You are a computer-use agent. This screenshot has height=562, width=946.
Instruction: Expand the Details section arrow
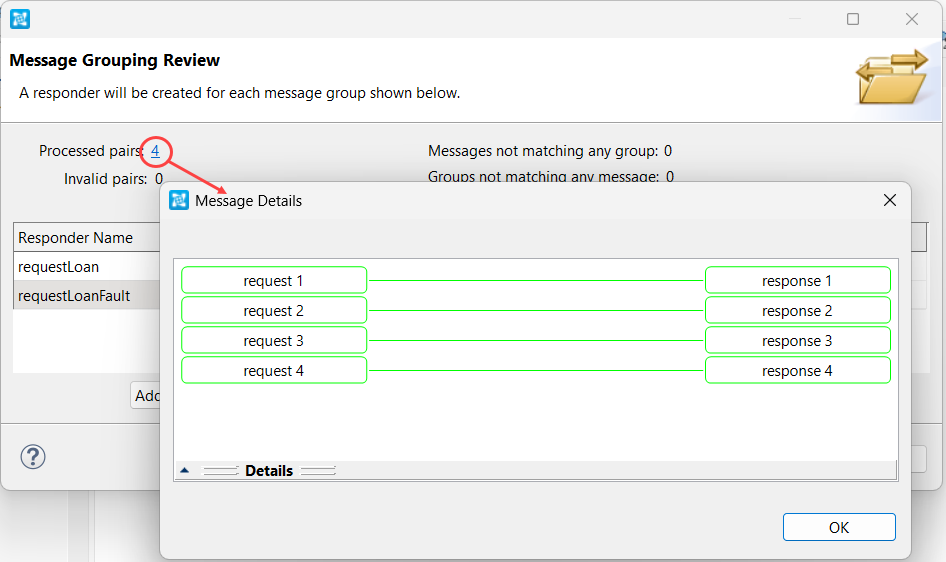pos(185,470)
